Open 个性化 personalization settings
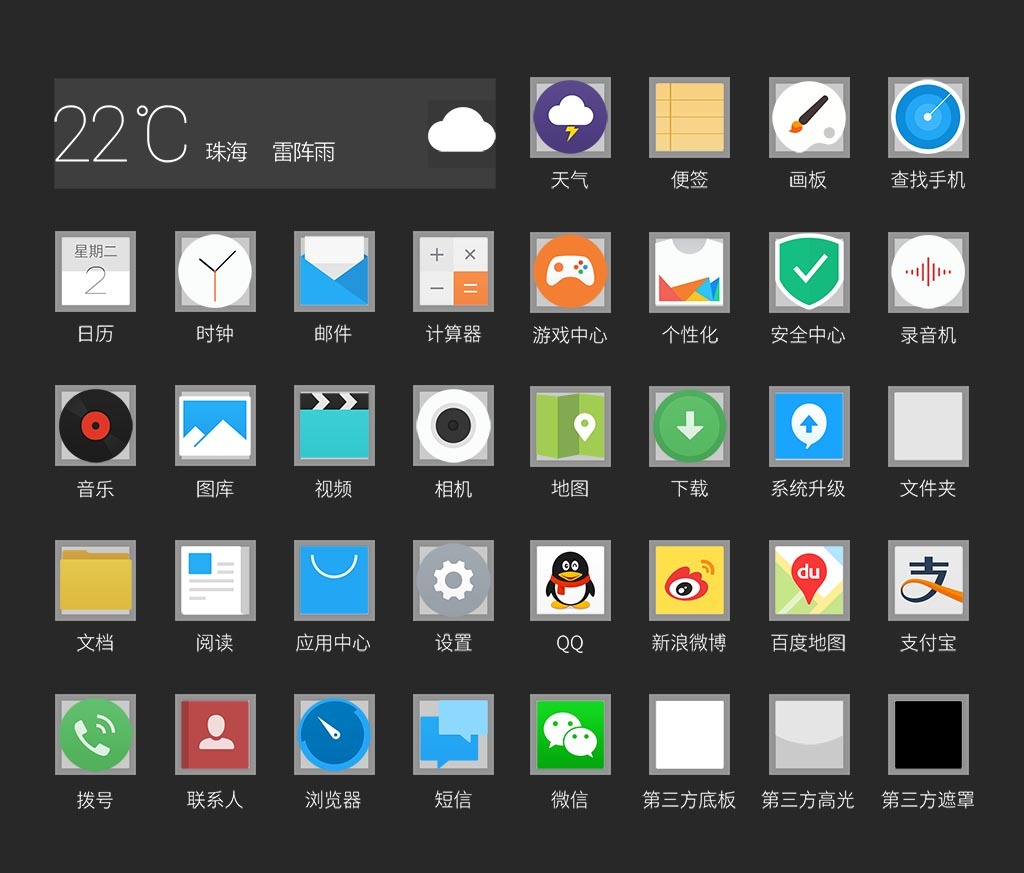1024x873 pixels. [688, 271]
